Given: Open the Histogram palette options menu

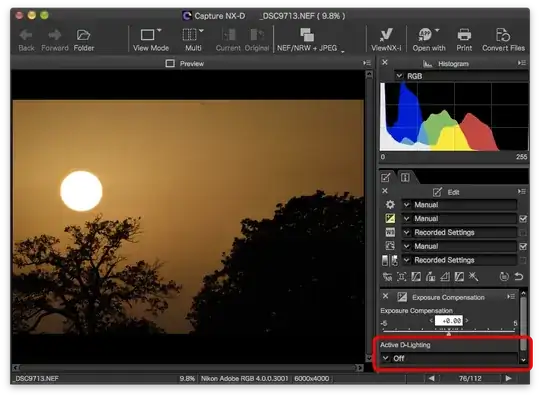Looking at the screenshot, I should click(x=521, y=63).
